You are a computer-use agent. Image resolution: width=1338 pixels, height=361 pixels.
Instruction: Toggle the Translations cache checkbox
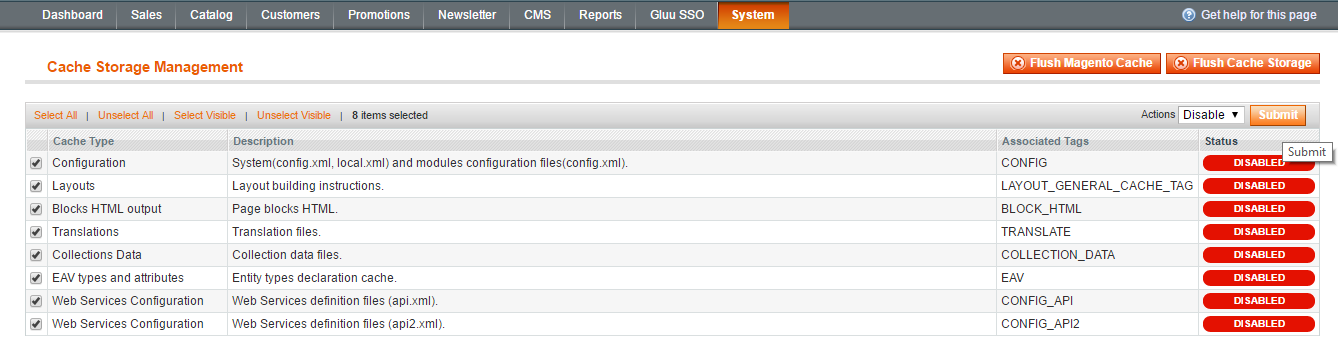[36, 232]
